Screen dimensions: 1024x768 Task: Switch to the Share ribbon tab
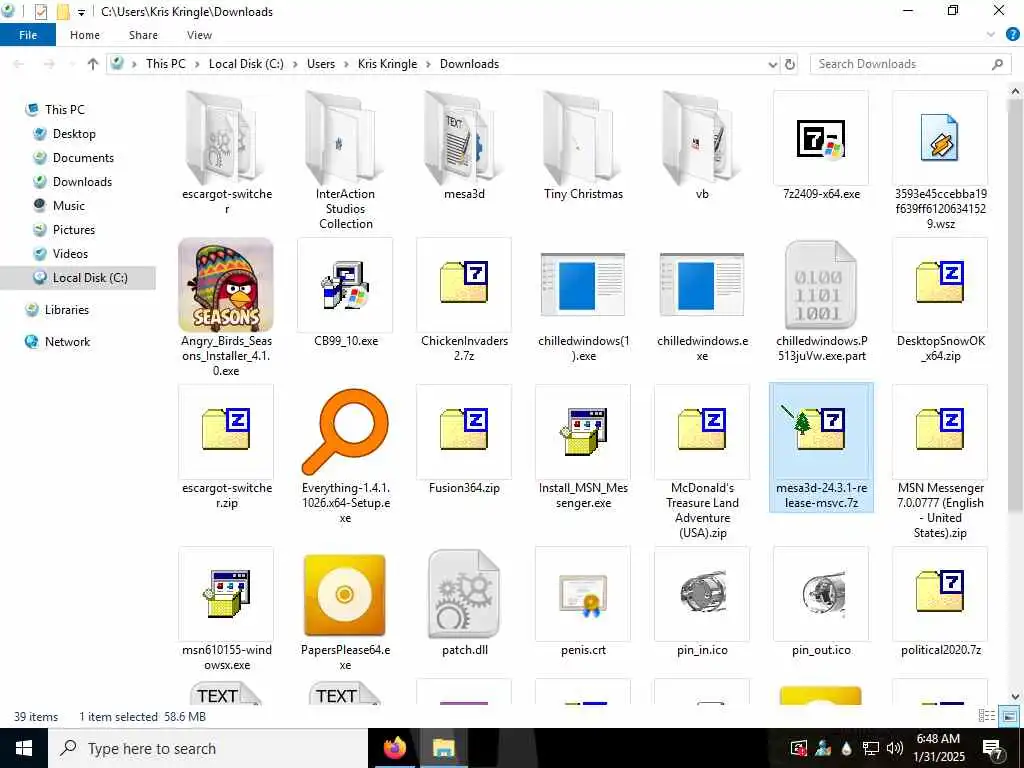pyautogui.click(x=143, y=35)
